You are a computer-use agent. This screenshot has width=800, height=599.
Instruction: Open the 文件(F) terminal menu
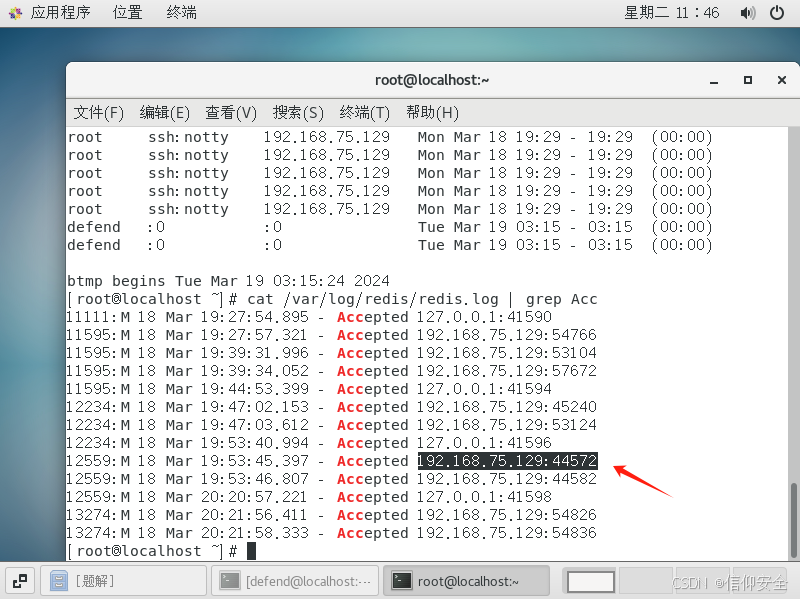pos(98,112)
